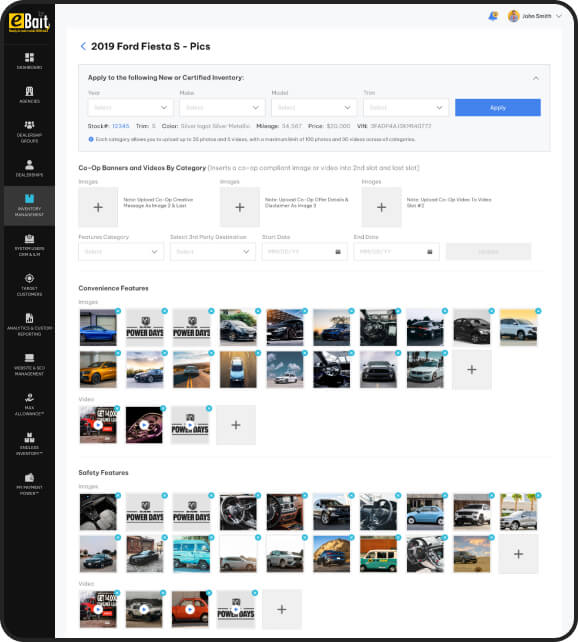Image resolution: width=578 pixels, height=642 pixels.
Task: Go back using the arrow beside the title
Action: pyautogui.click(x=83, y=46)
